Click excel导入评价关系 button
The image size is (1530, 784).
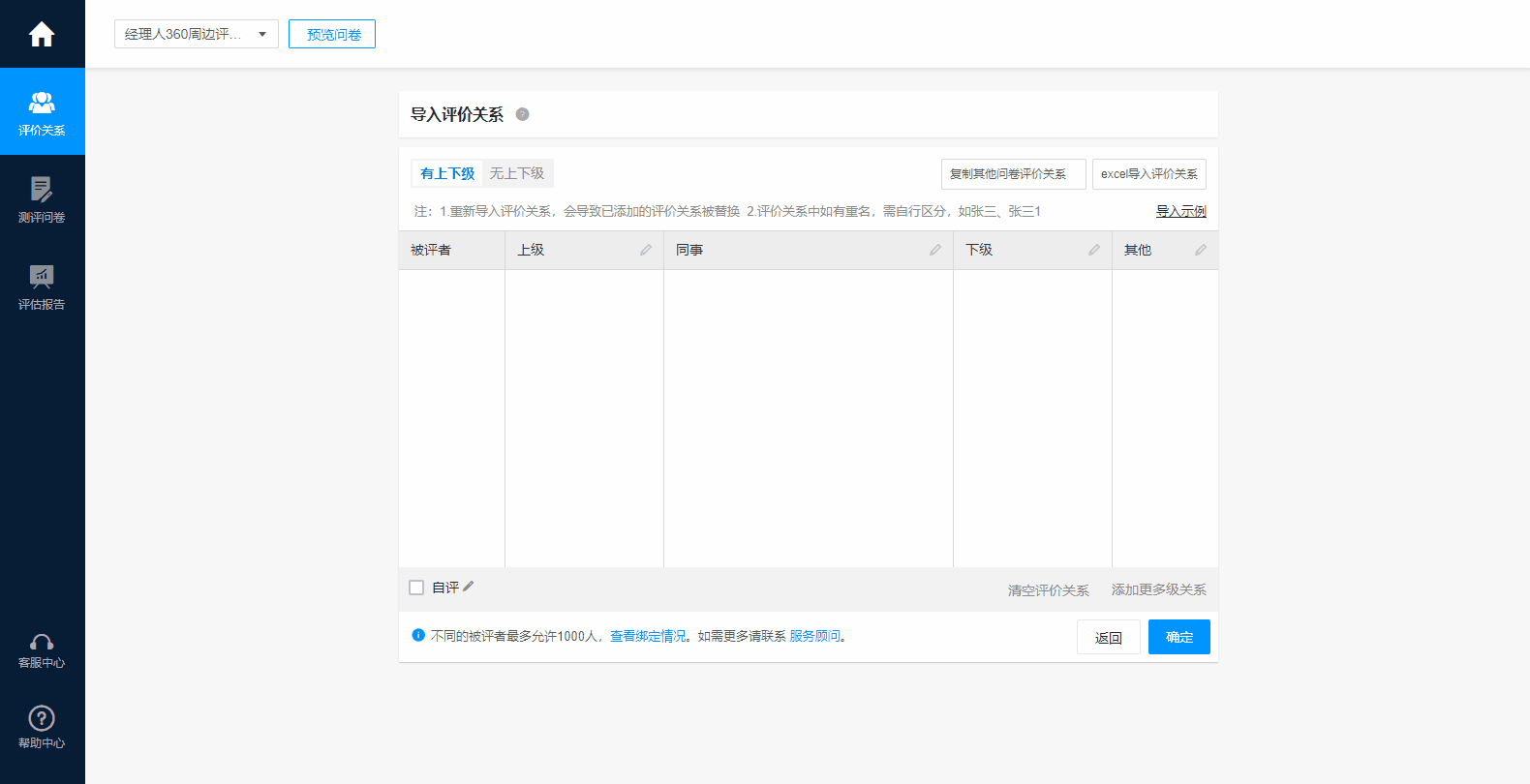[x=1149, y=174]
